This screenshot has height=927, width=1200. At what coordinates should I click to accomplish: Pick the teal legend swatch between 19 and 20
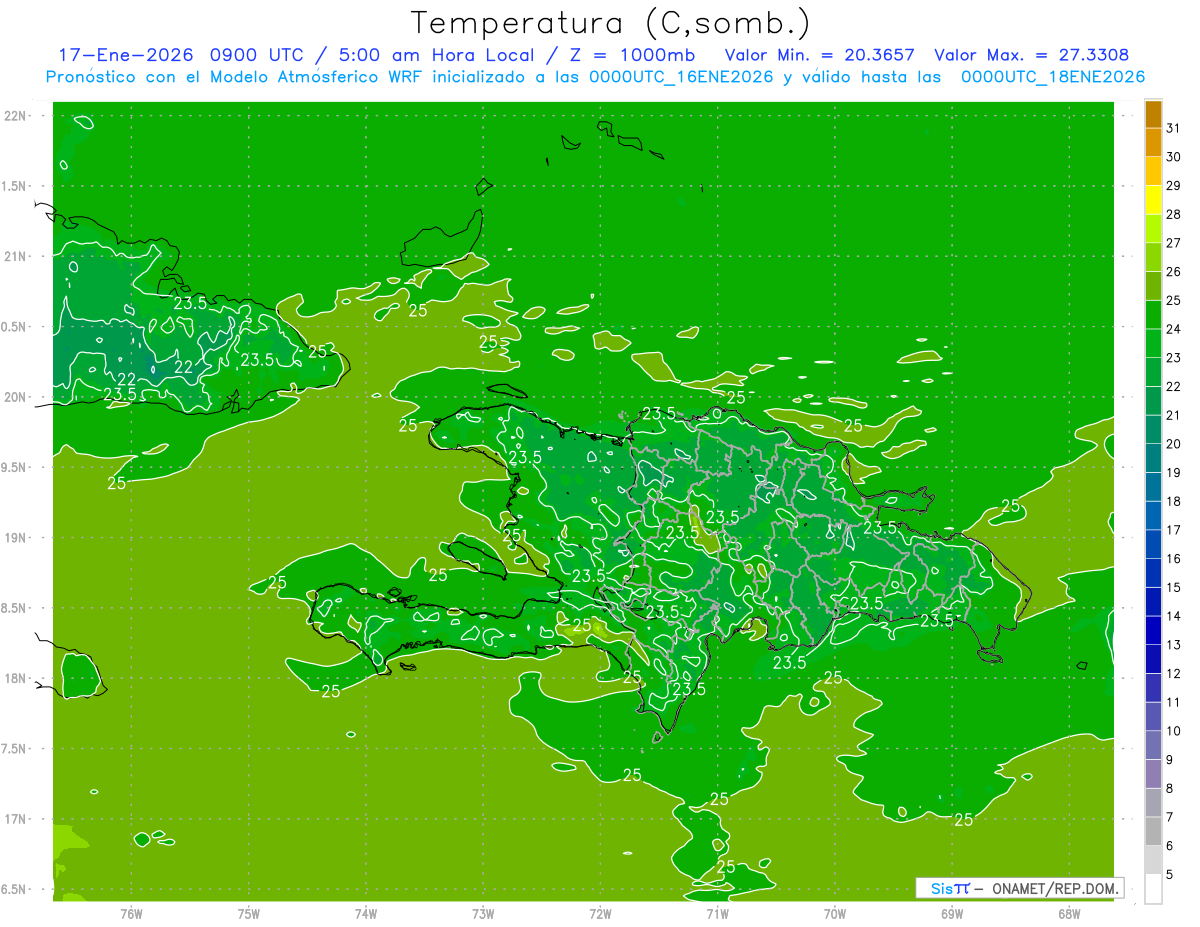tap(1153, 458)
